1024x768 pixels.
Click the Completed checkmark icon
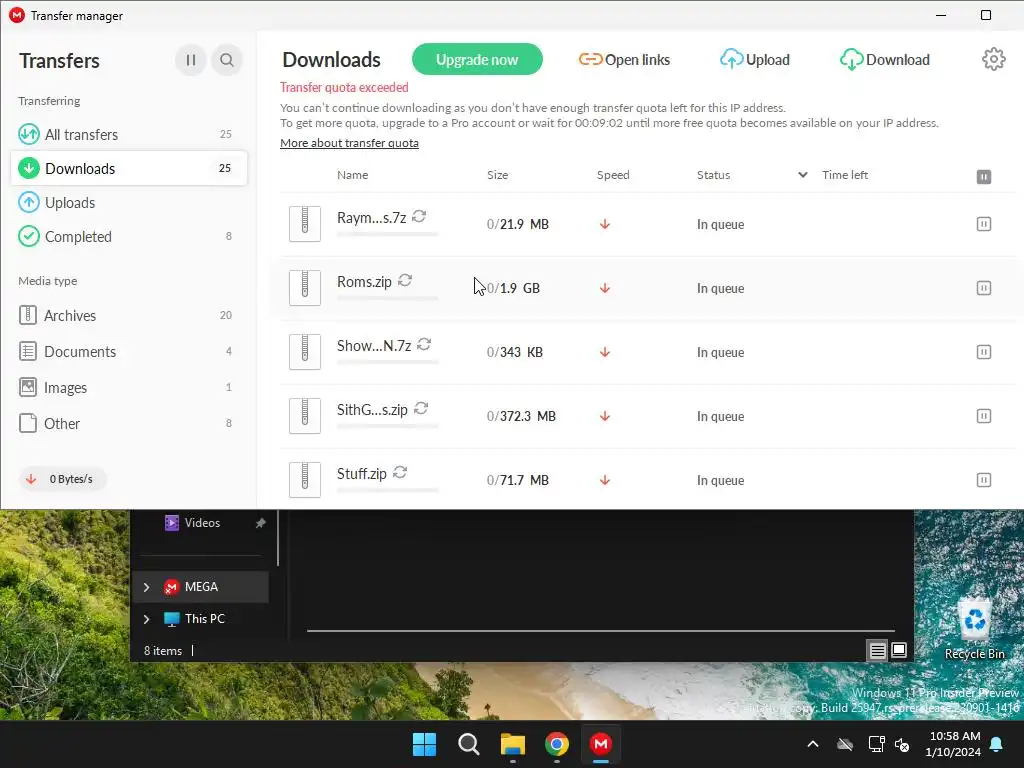click(x=29, y=236)
